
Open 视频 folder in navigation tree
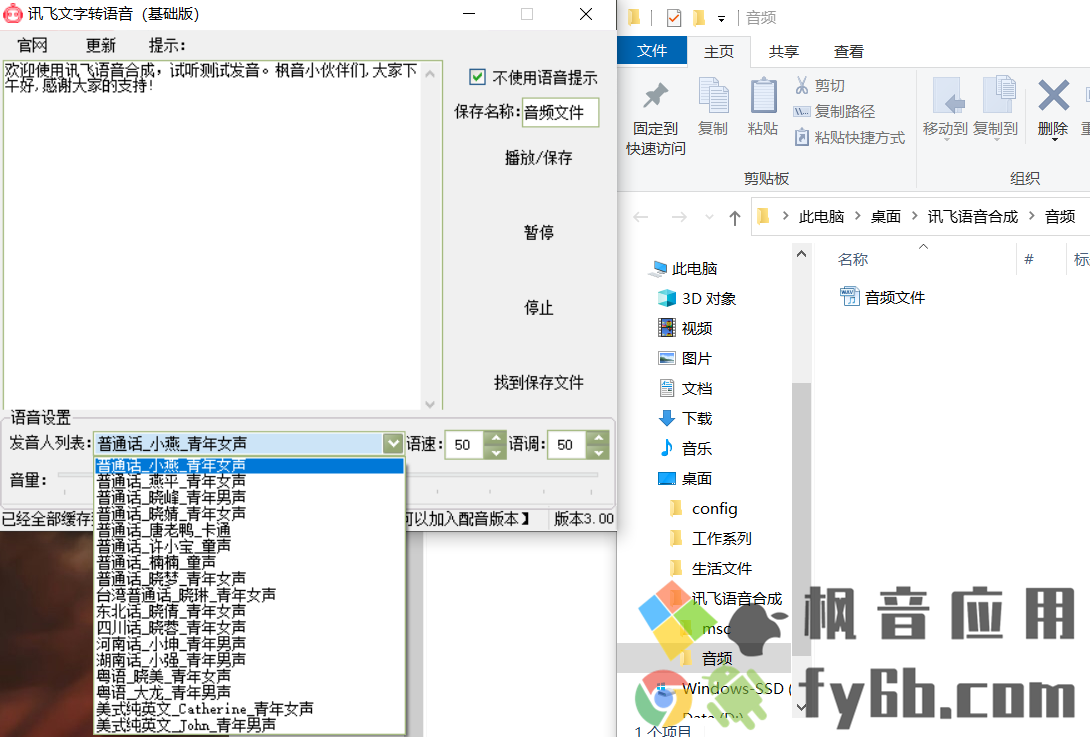tap(685, 328)
